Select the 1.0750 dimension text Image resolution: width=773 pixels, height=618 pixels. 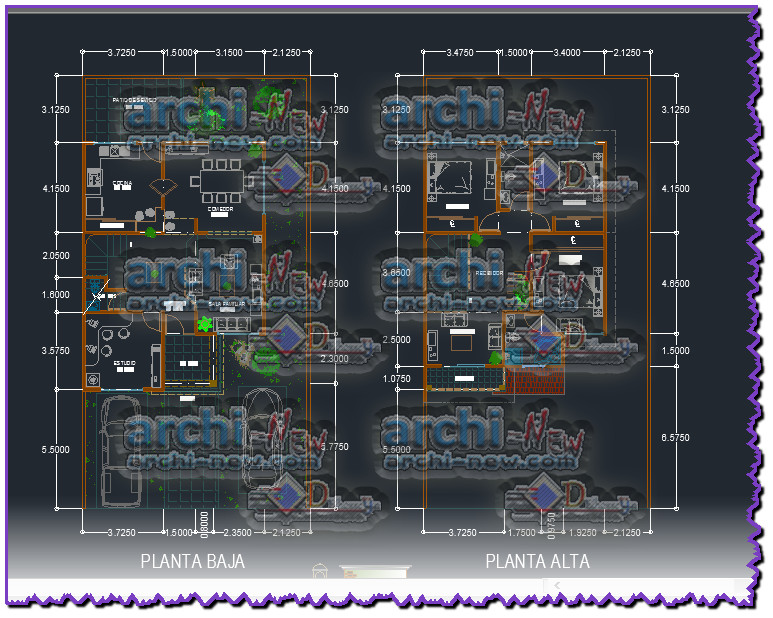(x=396, y=378)
